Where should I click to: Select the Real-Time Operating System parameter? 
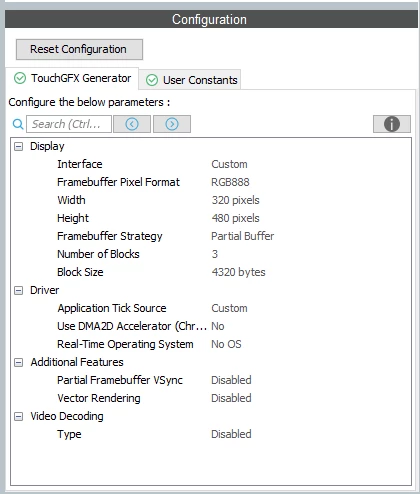coord(125,344)
